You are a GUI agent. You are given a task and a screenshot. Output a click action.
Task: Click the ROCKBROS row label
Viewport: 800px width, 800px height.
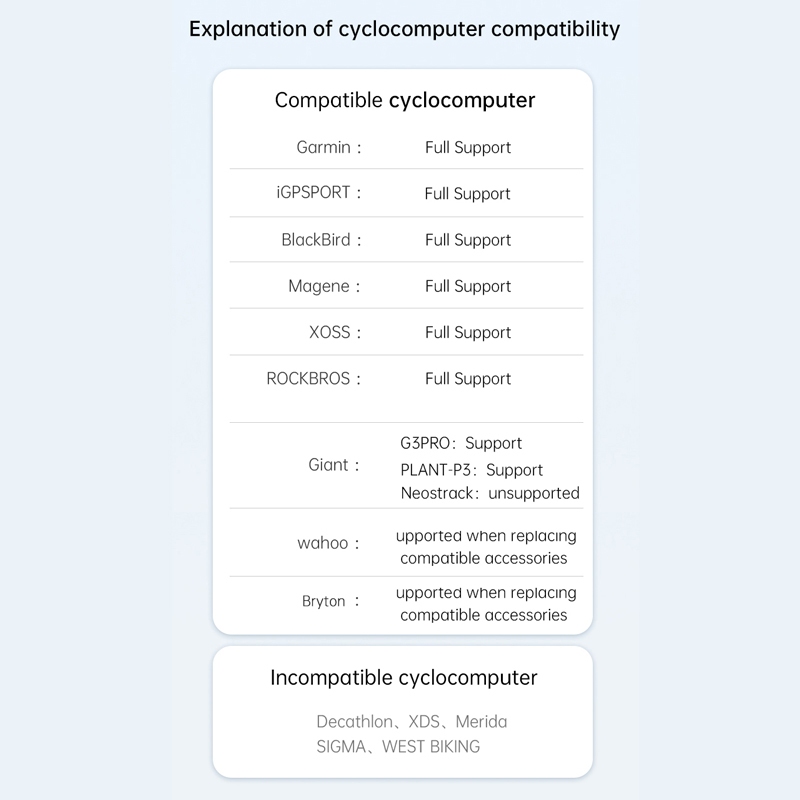308,379
